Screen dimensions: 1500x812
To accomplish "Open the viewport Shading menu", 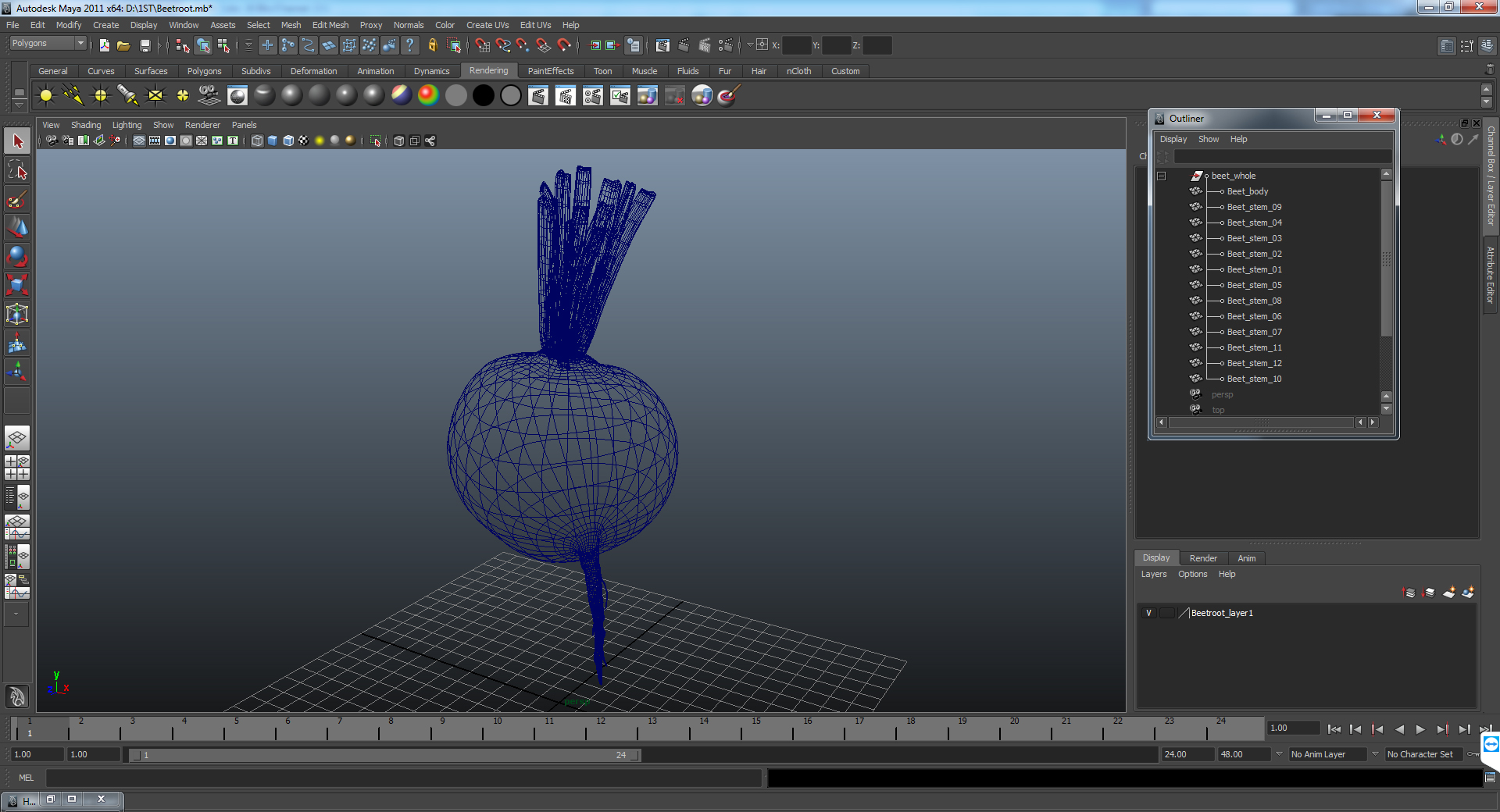I will (86, 125).
